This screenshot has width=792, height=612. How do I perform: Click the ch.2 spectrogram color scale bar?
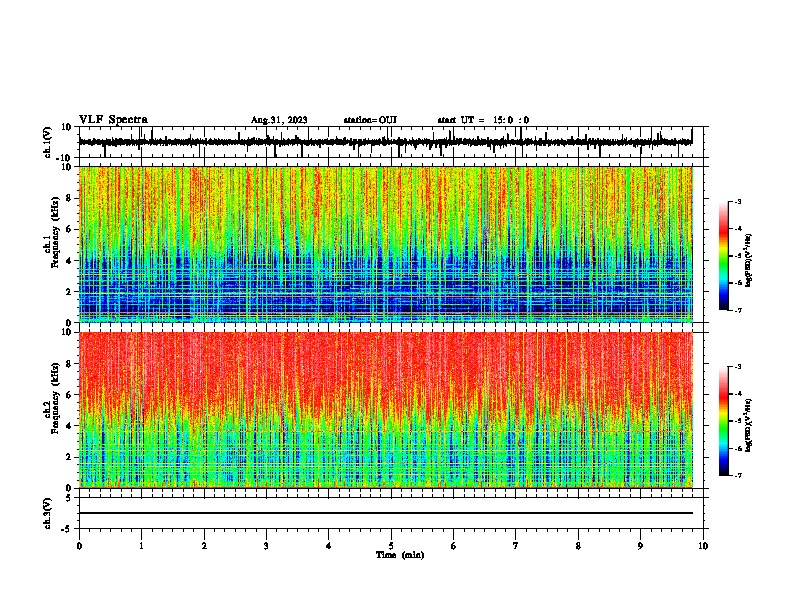723,421
